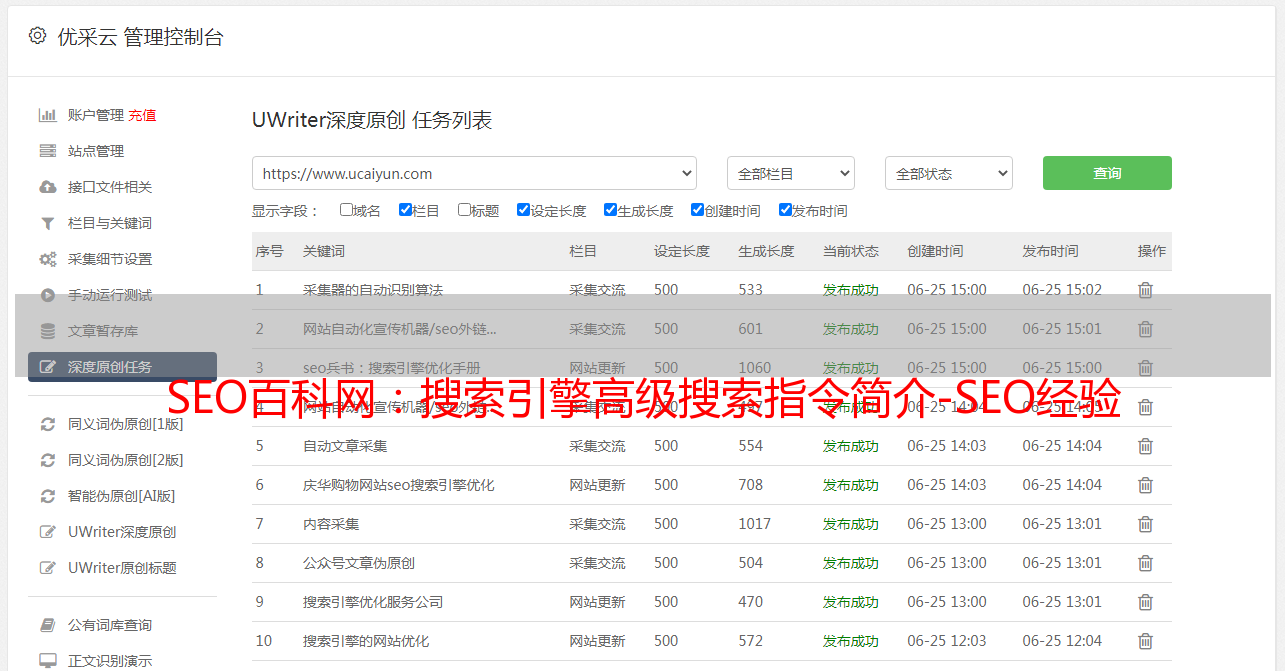Click the 创建时间 column header
Image resolution: width=1285 pixels, height=671 pixels.
click(x=935, y=251)
